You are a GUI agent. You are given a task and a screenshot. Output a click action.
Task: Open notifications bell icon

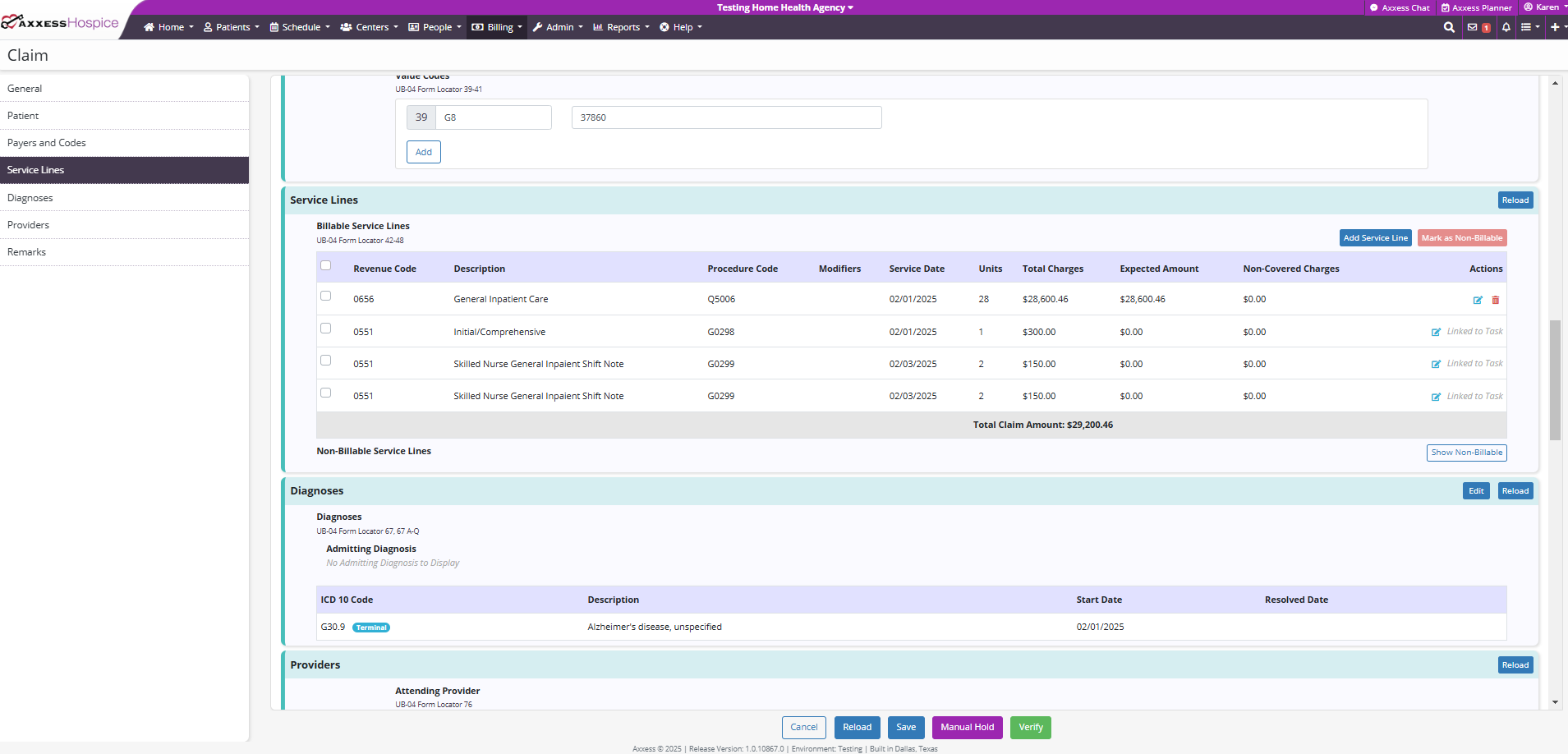1506,27
